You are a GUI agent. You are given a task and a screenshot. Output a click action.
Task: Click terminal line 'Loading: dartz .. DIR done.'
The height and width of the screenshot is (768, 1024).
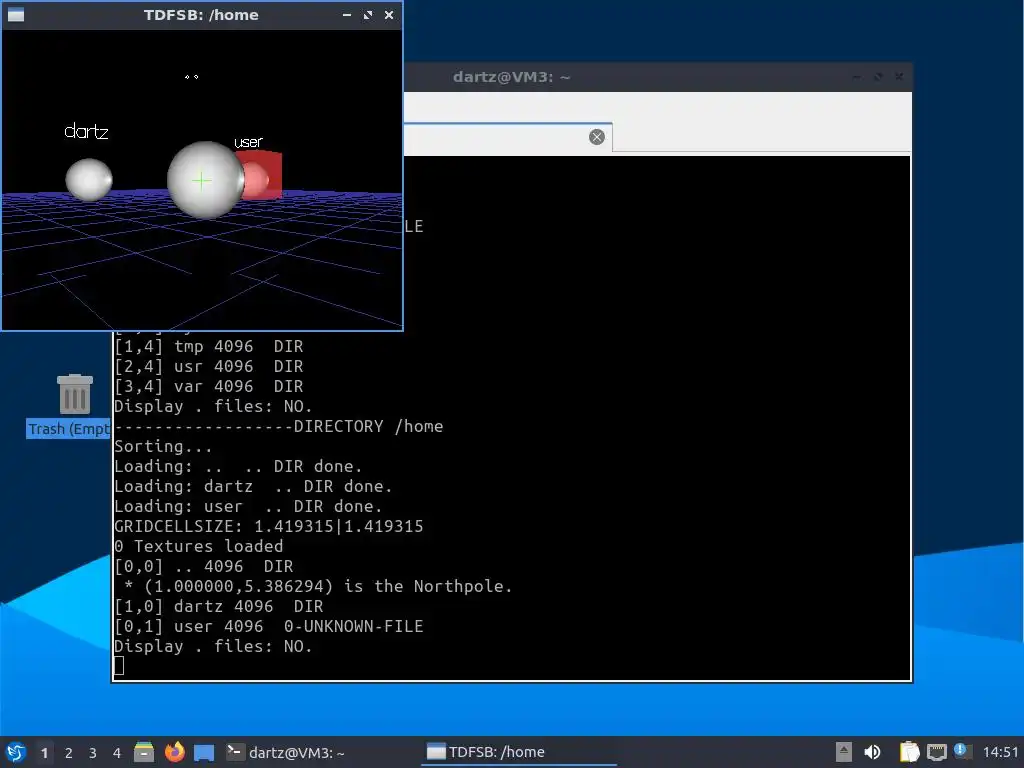[x=253, y=487]
